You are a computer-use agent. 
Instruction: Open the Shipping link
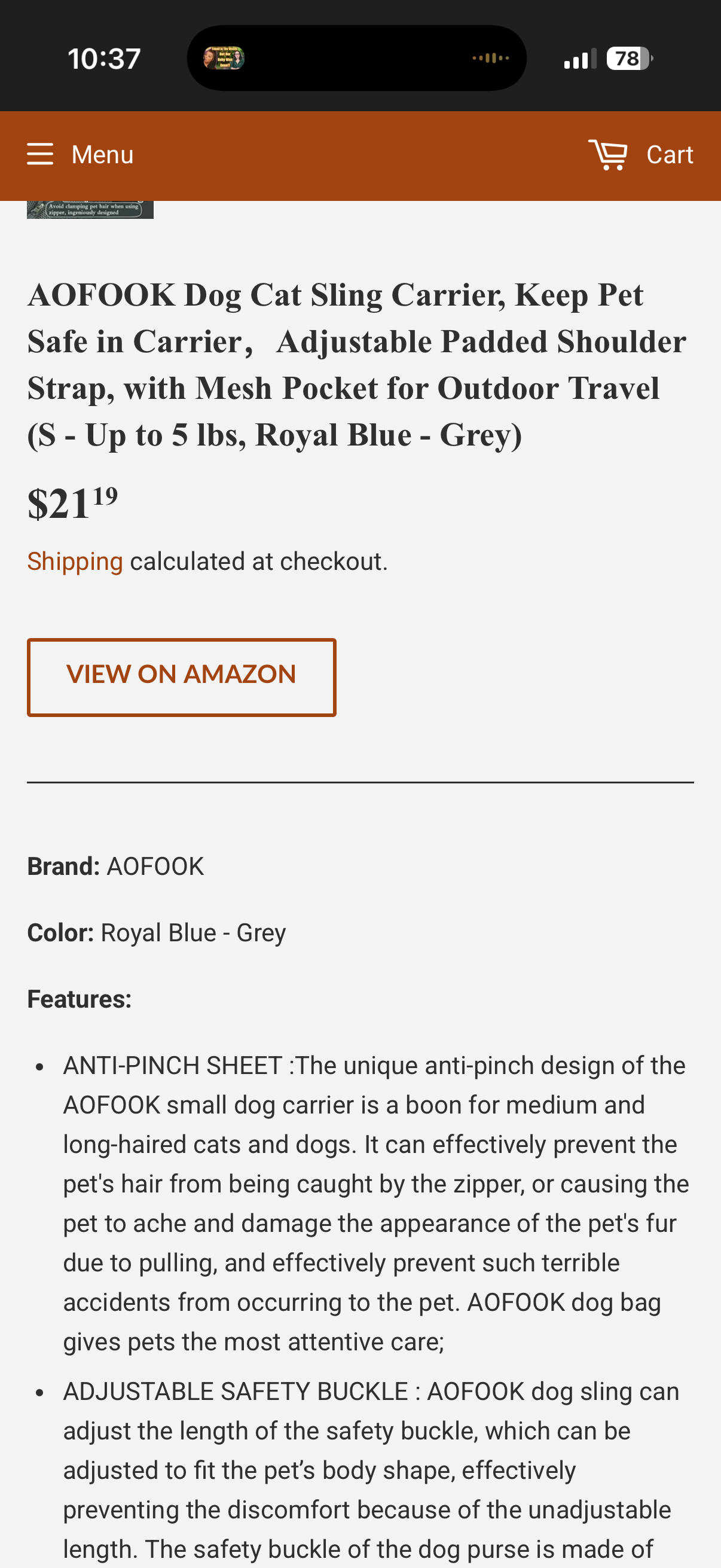coord(74,560)
